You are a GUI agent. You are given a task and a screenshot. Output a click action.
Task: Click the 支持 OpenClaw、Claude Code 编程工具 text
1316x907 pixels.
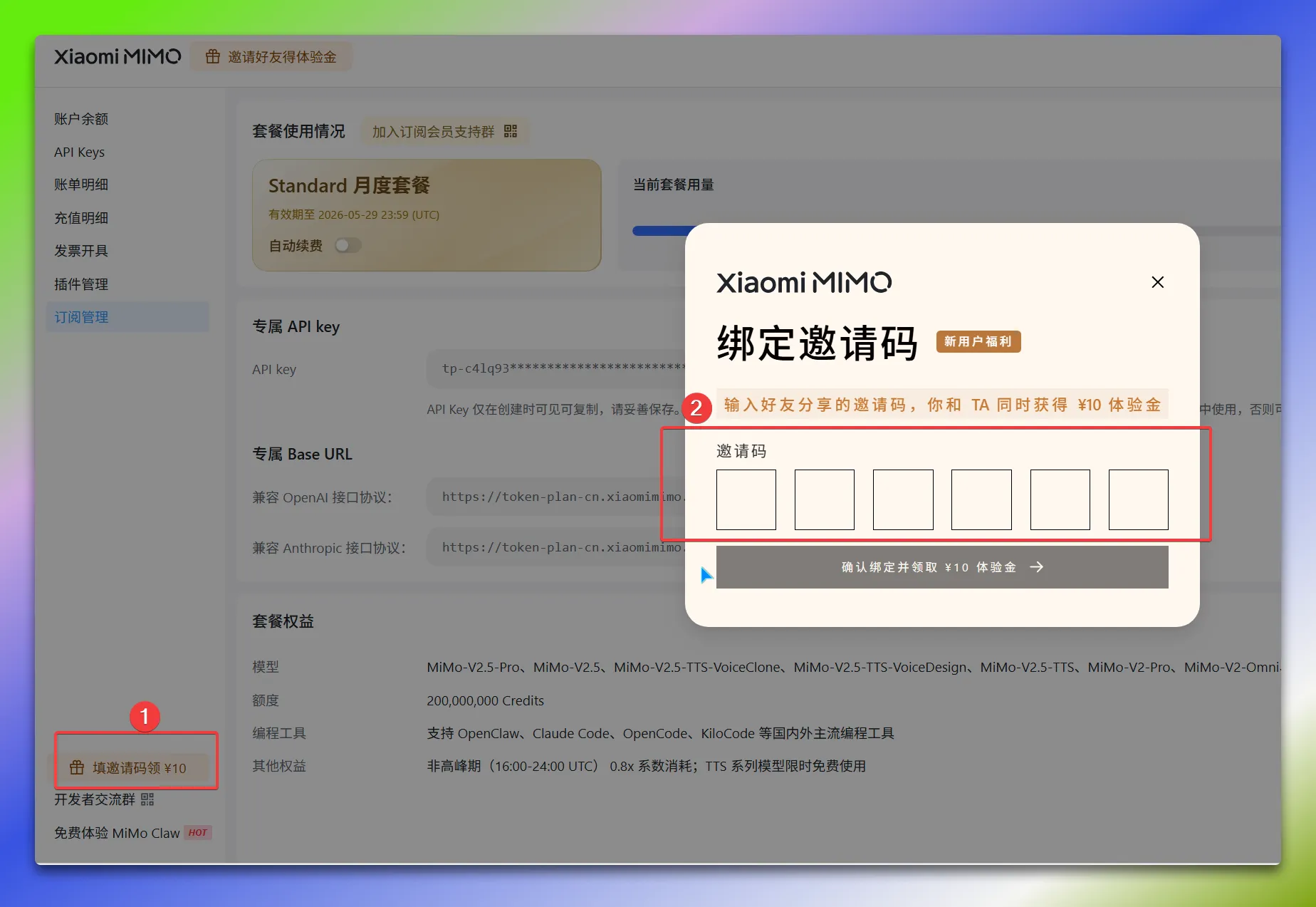point(660,733)
